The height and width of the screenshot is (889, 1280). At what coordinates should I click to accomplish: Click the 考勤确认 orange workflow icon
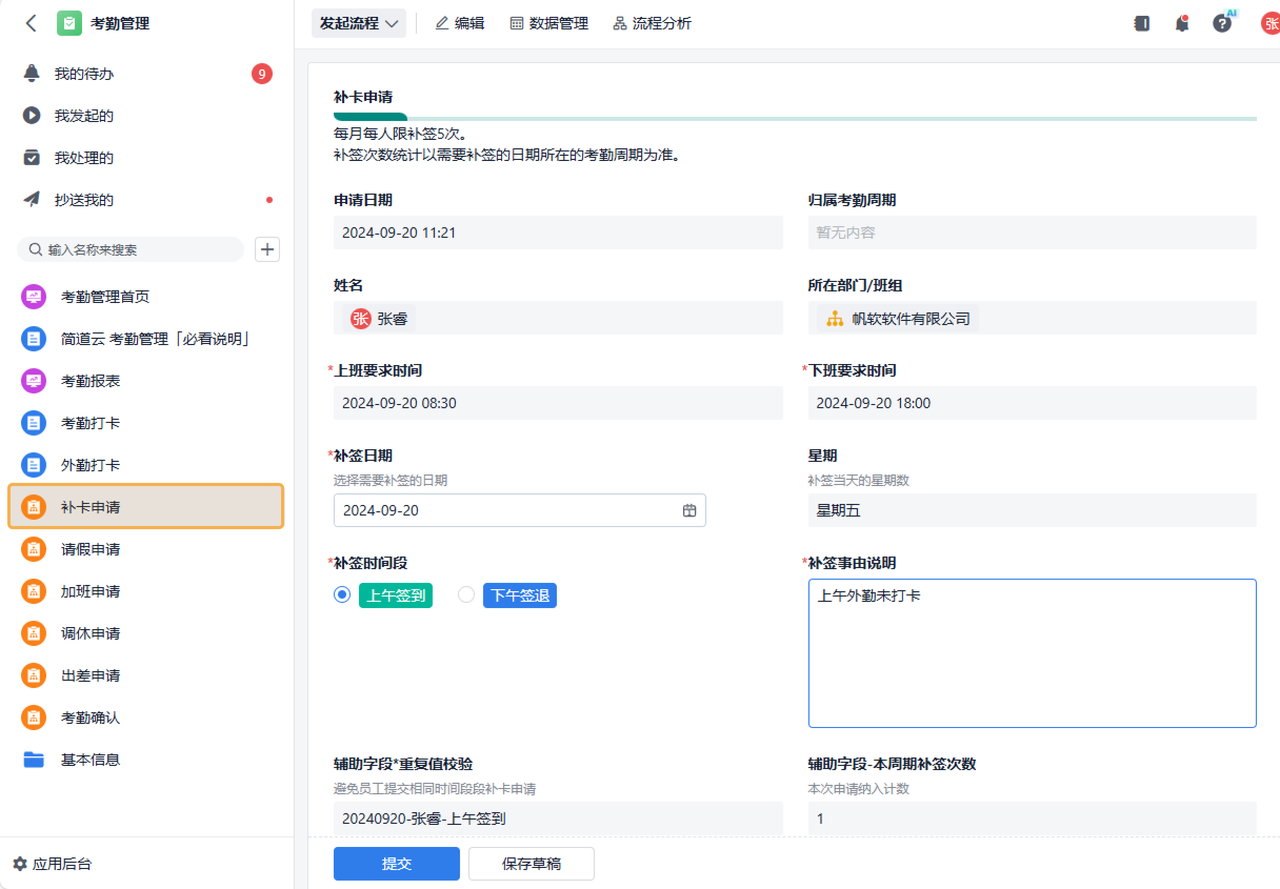[34, 717]
